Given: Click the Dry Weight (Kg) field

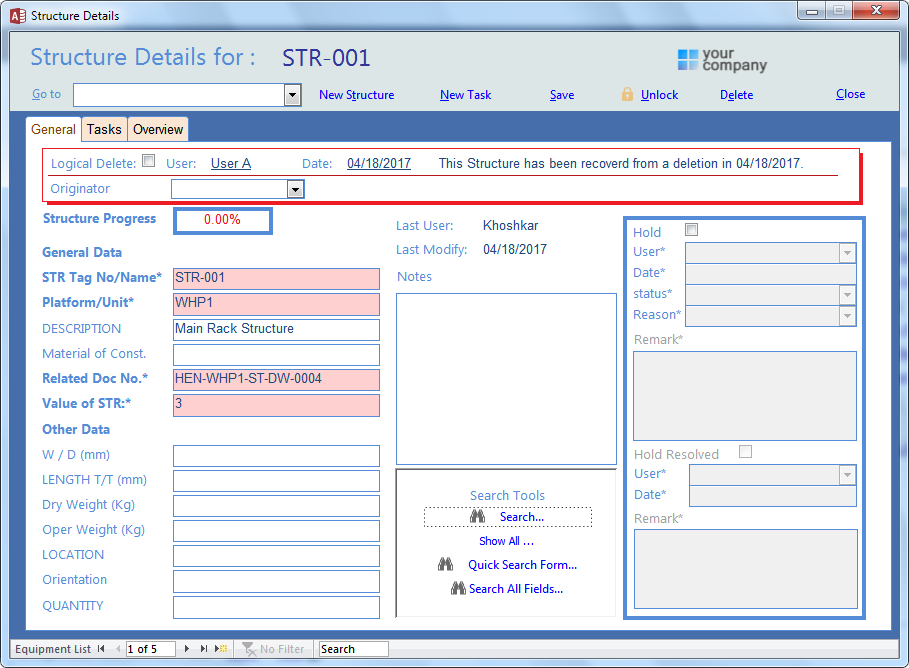Looking at the screenshot, I should 277,506.
